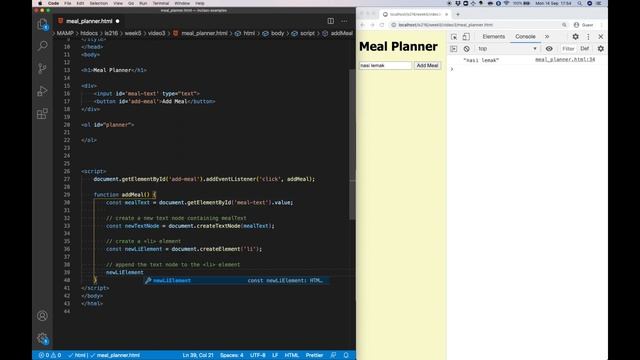The image size is (640, 360).
Task: Change indentation via Spaces: 4
Action: point(231,355)
